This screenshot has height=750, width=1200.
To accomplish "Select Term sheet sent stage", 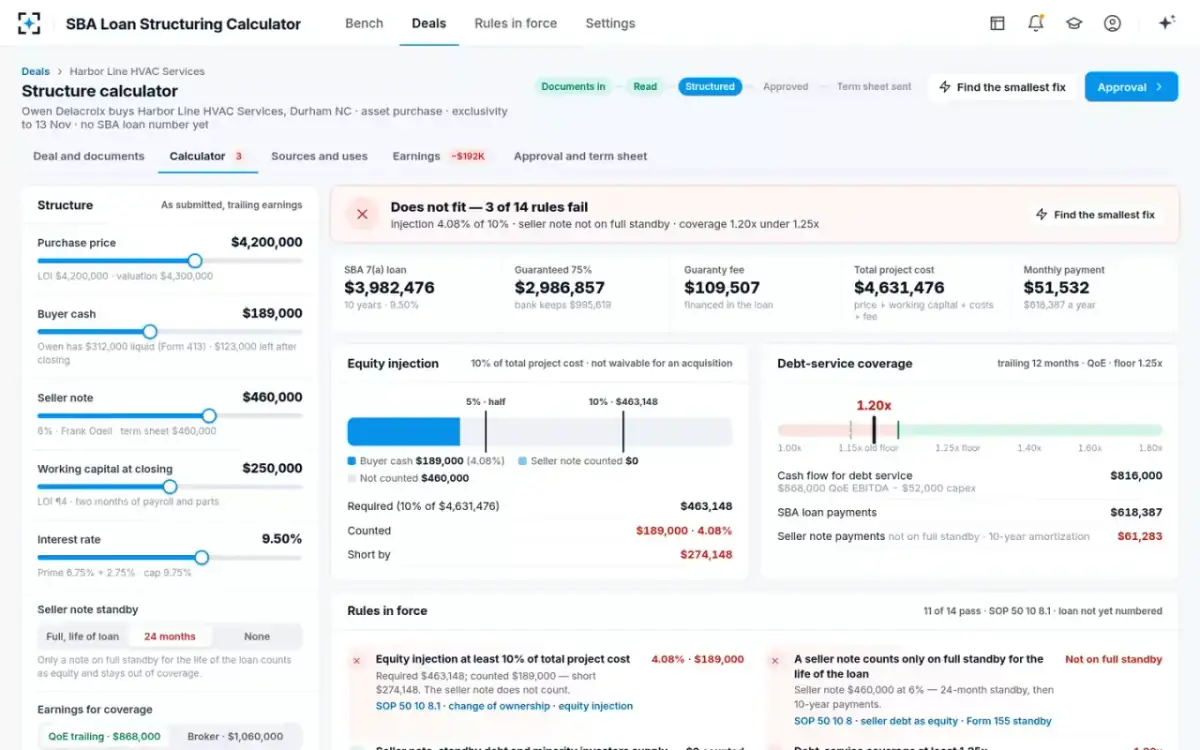I will point(874,86).
